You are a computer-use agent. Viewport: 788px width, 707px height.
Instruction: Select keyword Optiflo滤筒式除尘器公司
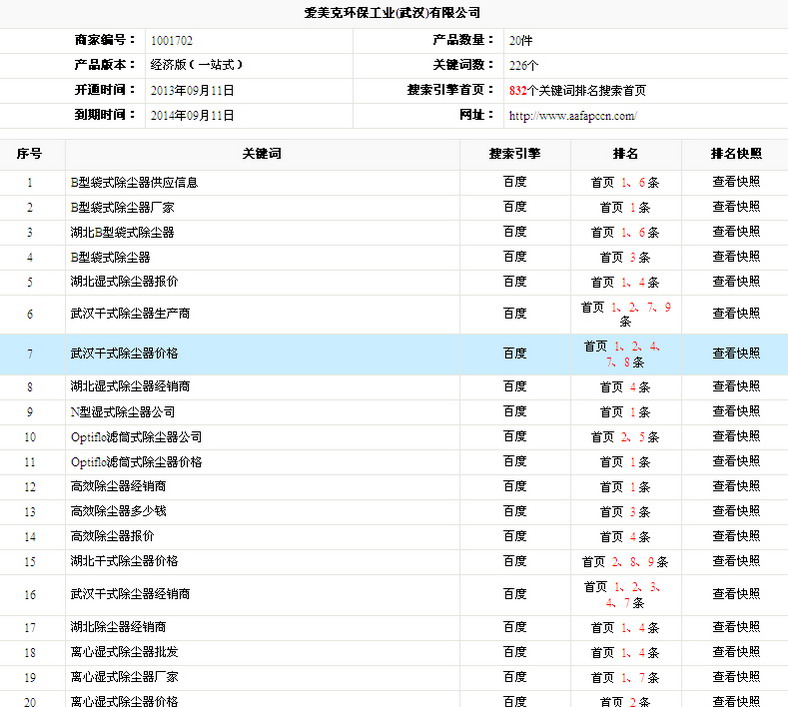[x=136, y=437]
